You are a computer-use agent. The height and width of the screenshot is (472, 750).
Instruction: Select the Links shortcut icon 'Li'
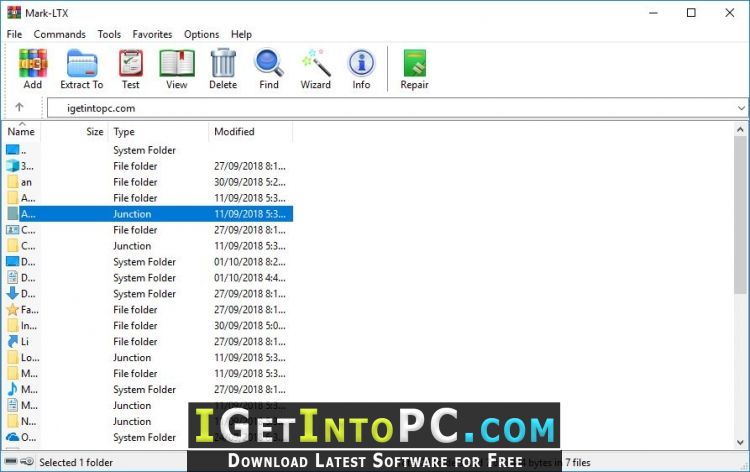[12, 341]
